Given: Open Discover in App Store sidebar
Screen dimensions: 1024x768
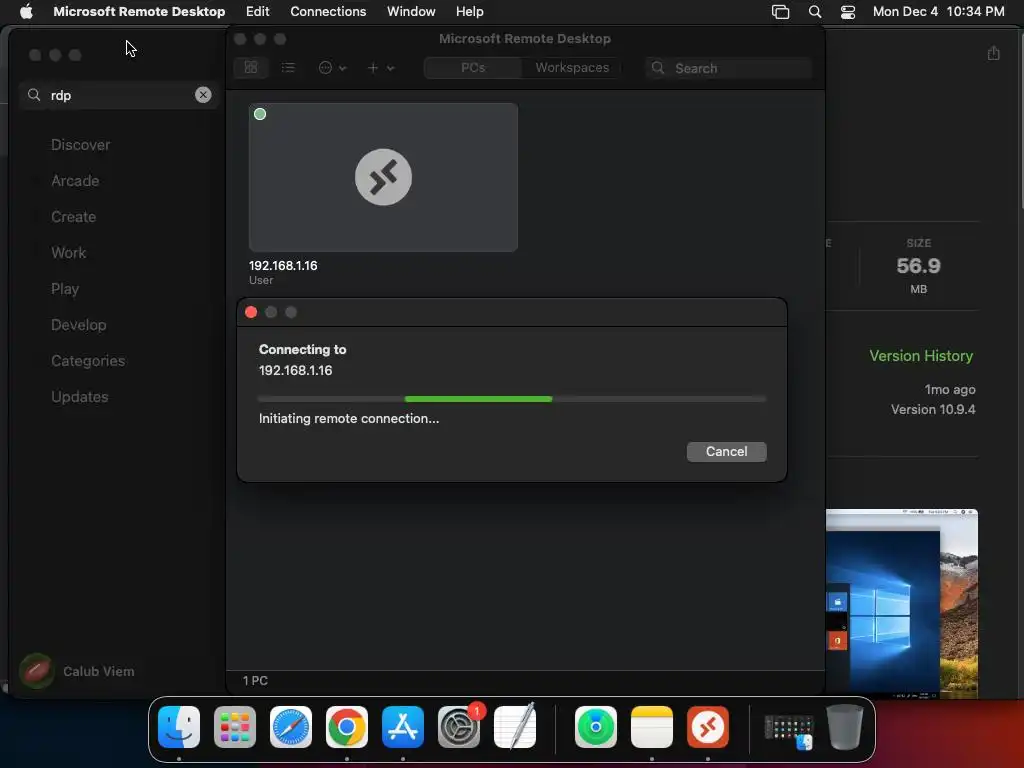Looking at the screenshot, I should (80, 144).
